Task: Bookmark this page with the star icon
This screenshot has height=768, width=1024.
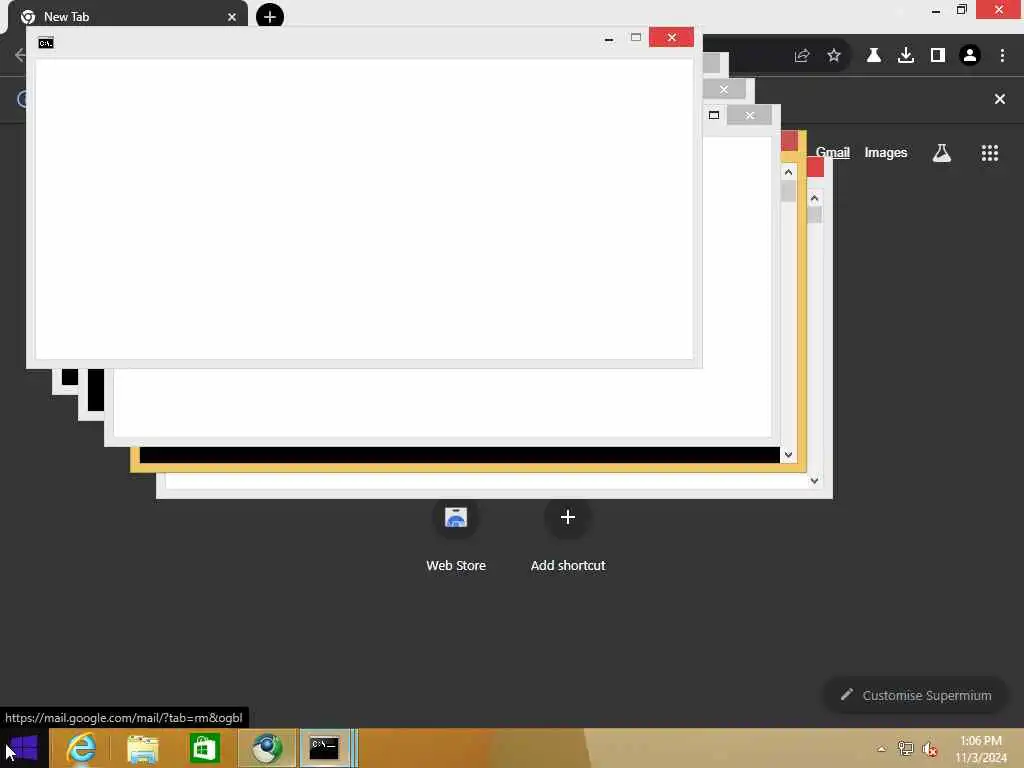Action: tap(834, 56)
